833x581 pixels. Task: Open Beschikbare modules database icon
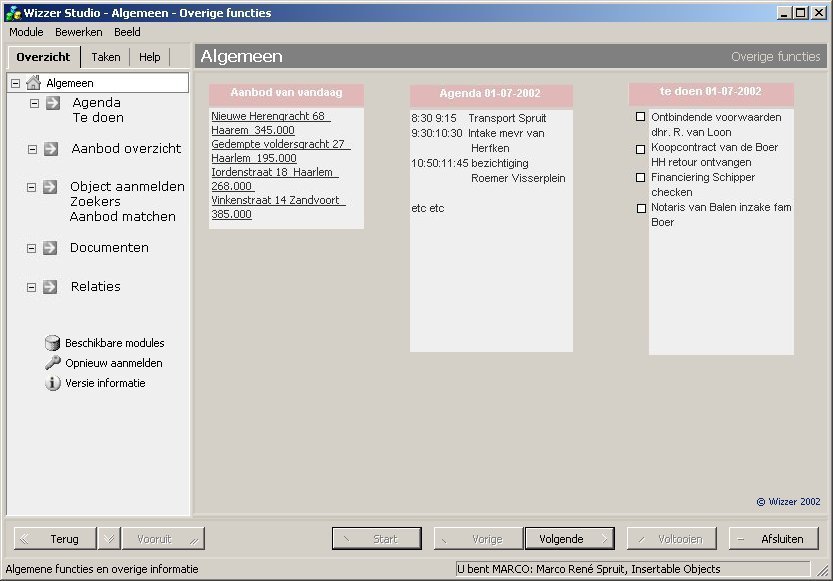click(53, 343)
